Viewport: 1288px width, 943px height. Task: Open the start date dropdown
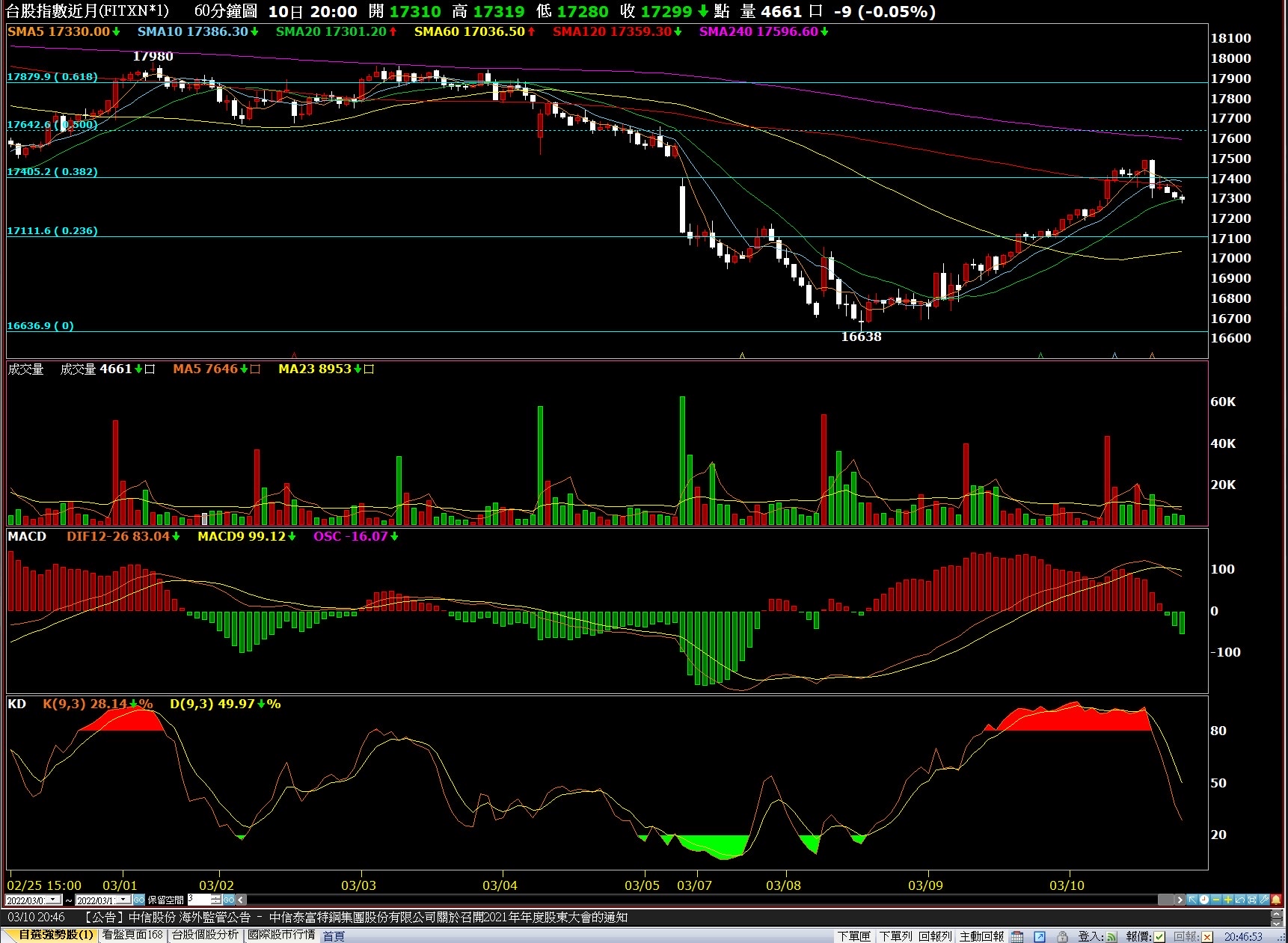52,900
